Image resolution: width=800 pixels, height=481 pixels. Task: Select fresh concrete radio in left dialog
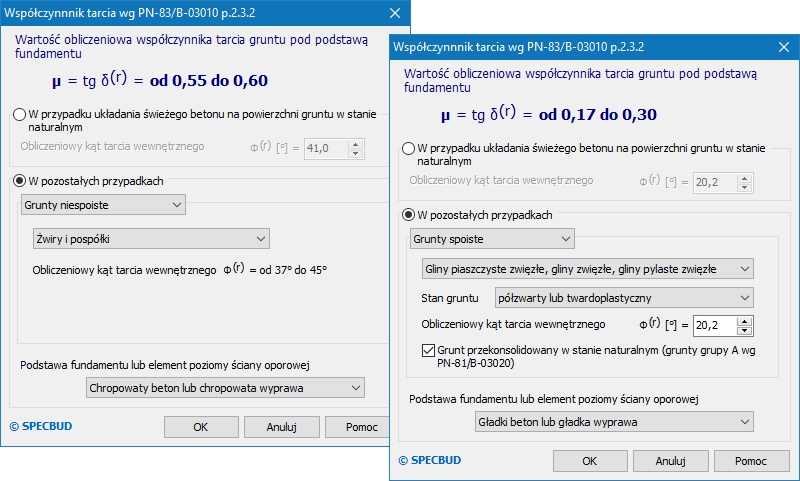(20, 115)
